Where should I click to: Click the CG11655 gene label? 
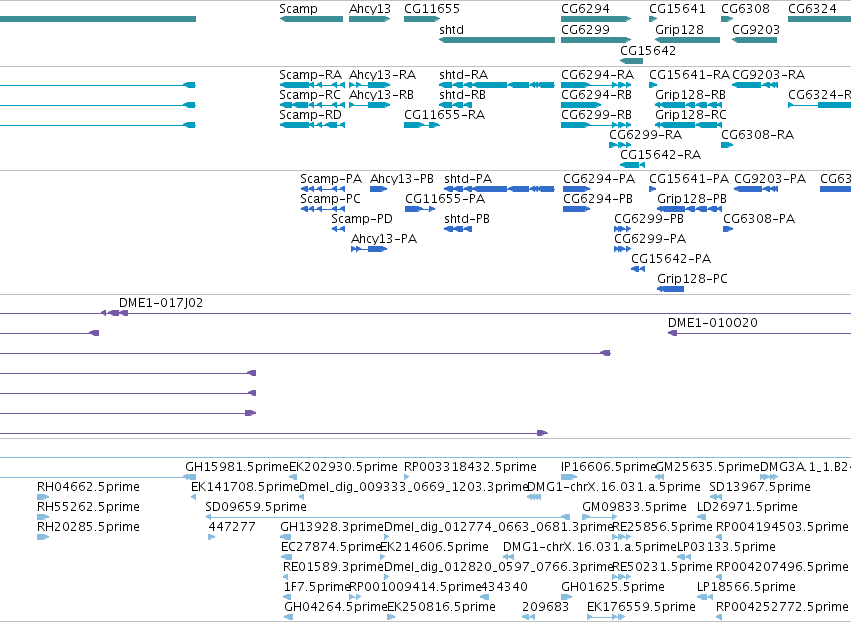[x=431, y=9]
